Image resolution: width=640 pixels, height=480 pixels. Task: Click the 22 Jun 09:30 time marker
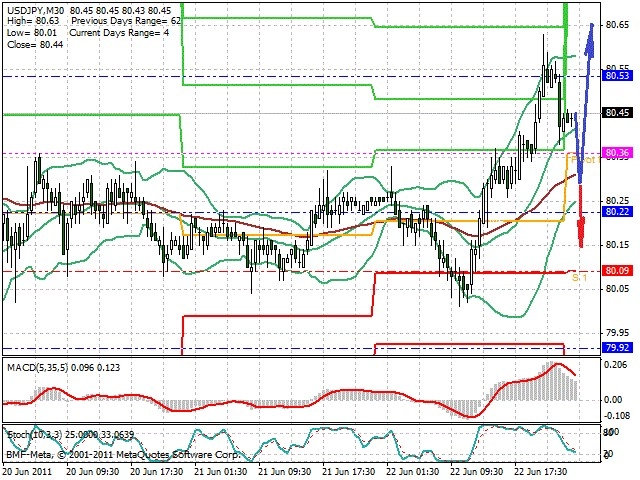477,472
